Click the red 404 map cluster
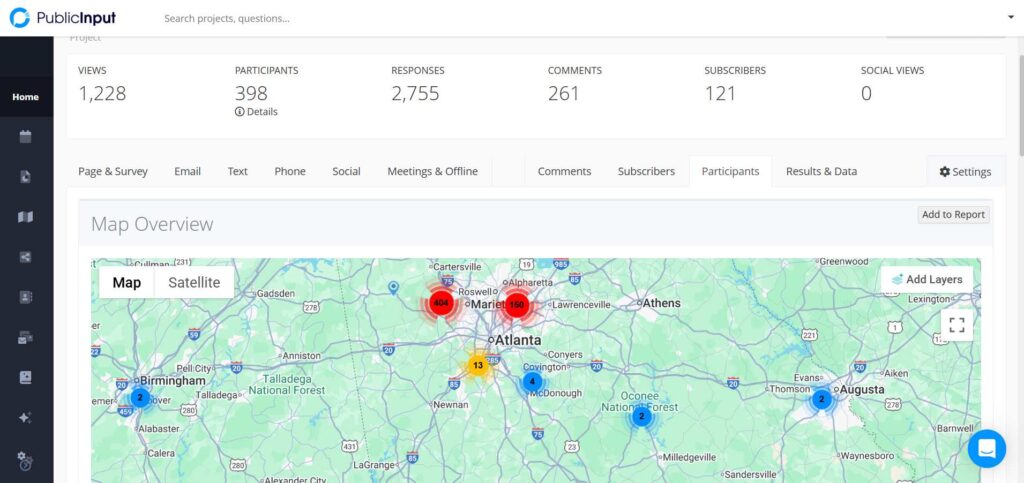Image resolution: width=1024 pixels, height=483 pixels. click(440, 302)
